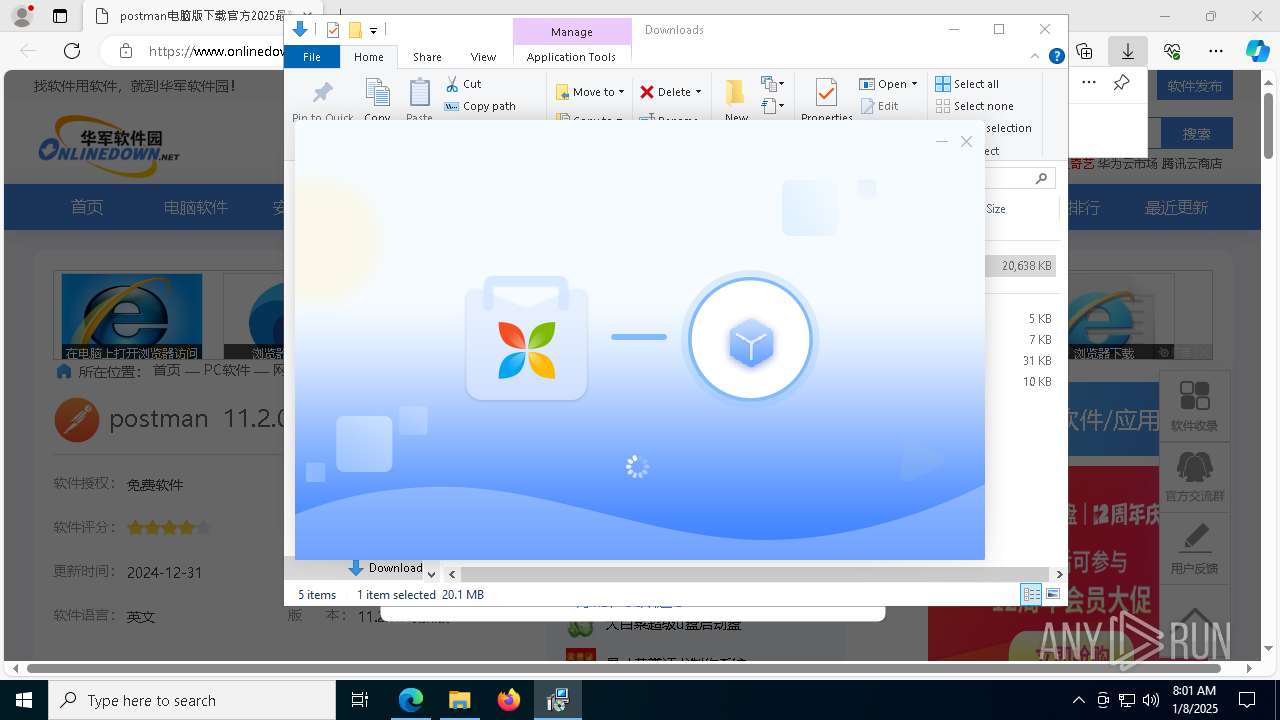Click quick access Properties checkmark icon
The height and width of the screenshot is (720, 1280).
coord(333,30)
